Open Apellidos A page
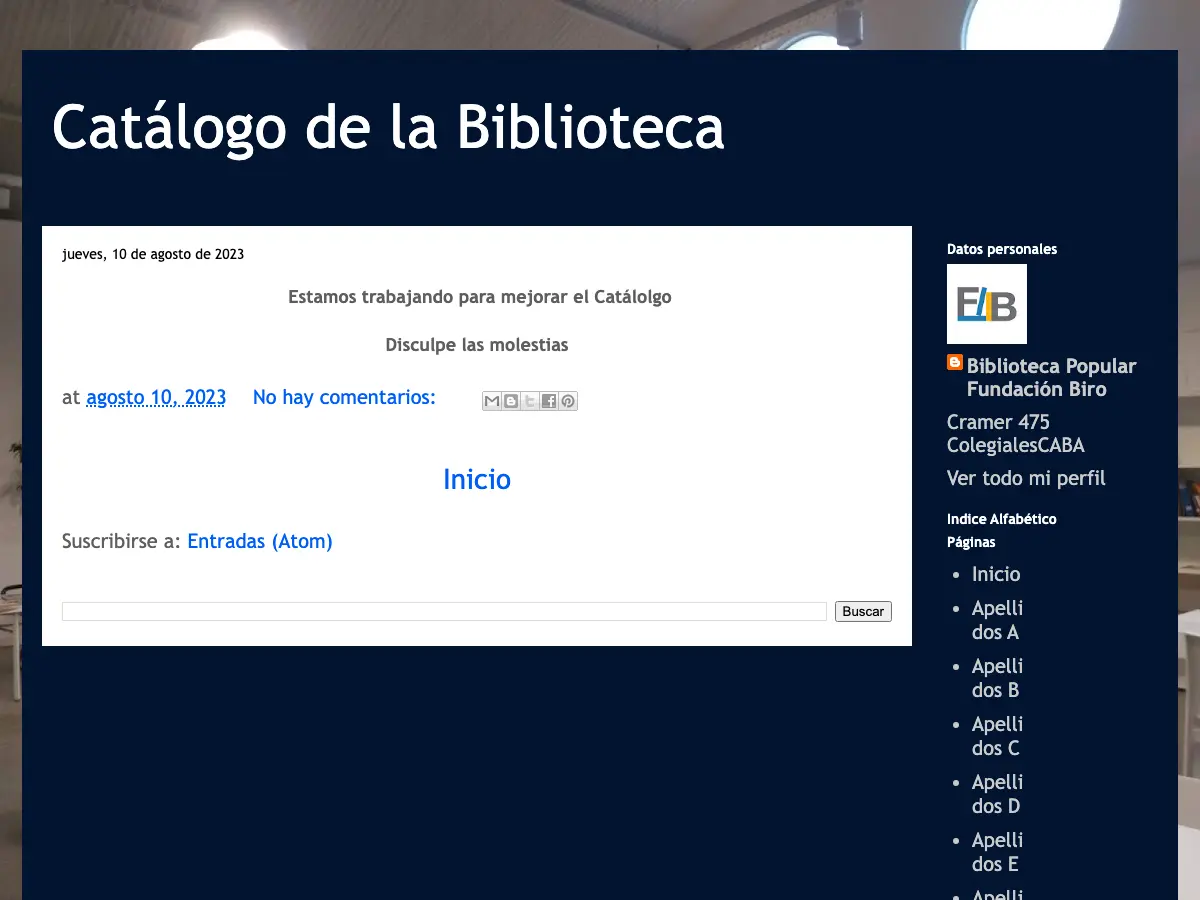This screenshot has height=900, width=1200. click(x=997, y=620)
